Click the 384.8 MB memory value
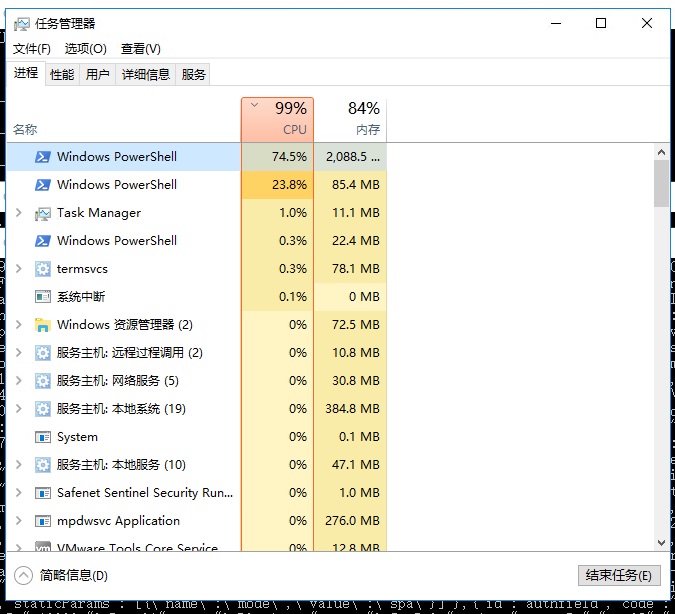675x614 pixels. 352,409
